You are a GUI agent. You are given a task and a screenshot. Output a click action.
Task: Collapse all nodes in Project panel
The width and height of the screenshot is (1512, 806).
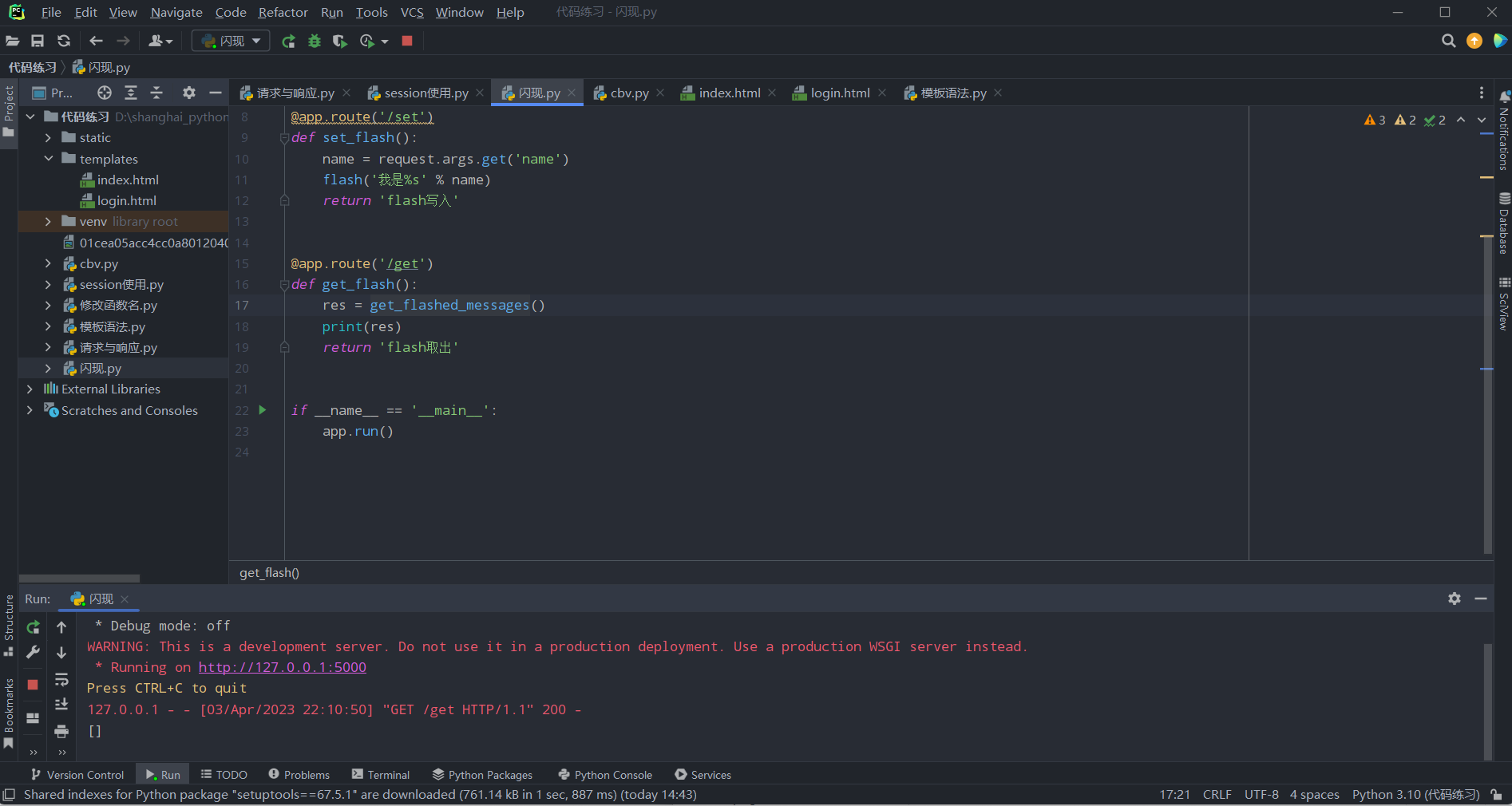tap(156, 93)
